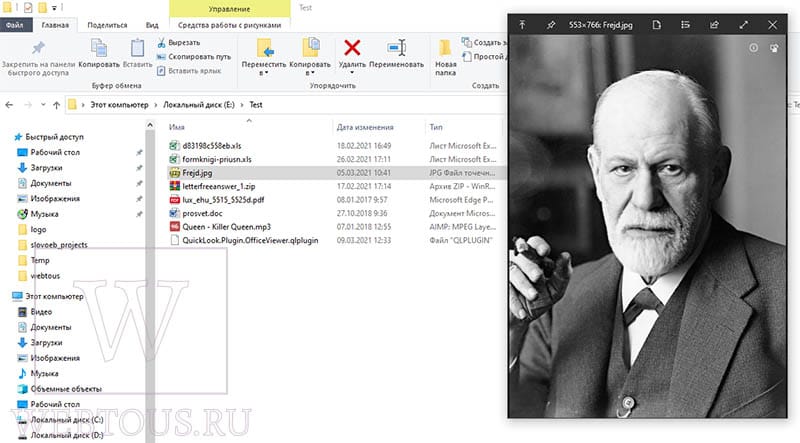Image resolution: width=800 pixels, height=443 pixels.
Task: Click the Переименовать rename icon
Action: [396, 48]
